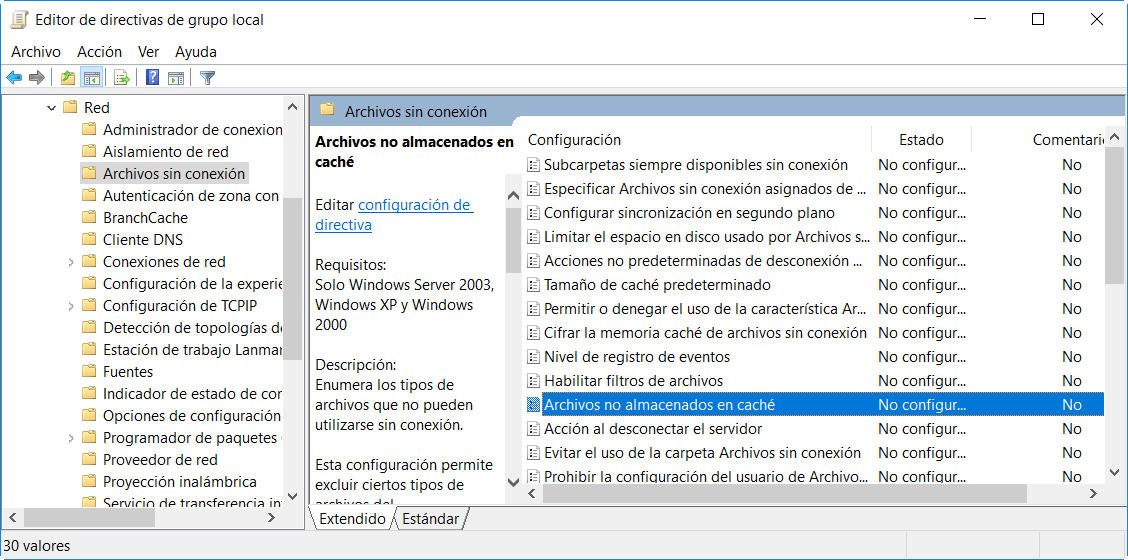Image resolution: width=1128 pixels, height=560 pixels.
Task: Select Acciones no predeterminadas de desconexión policy
Action: (704, 261)
